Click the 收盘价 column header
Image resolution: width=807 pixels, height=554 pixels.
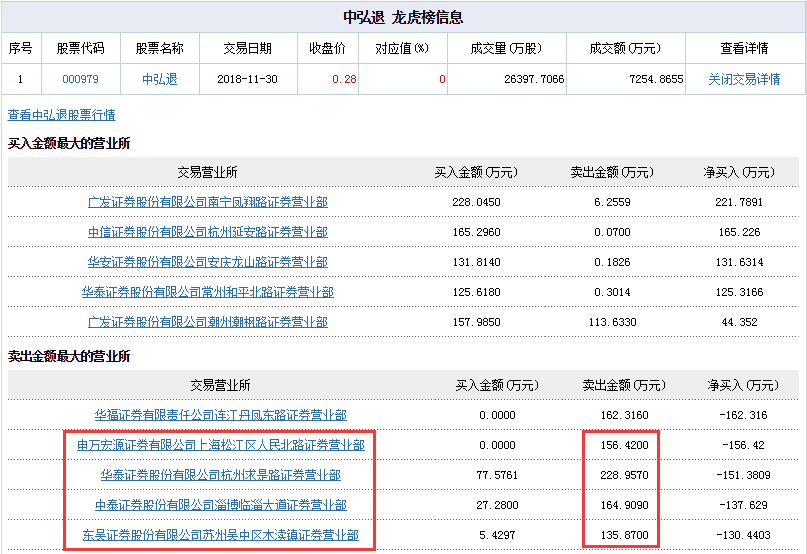[x=327, y=48]
